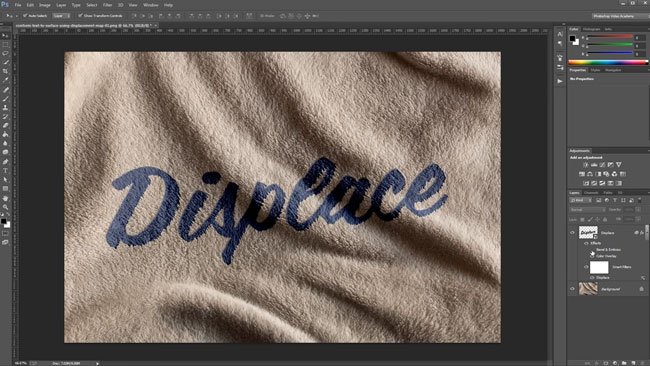The width and height of the screenshot is (650, 366).
Task: Open the File menu
Action: [x=18, y=5]
